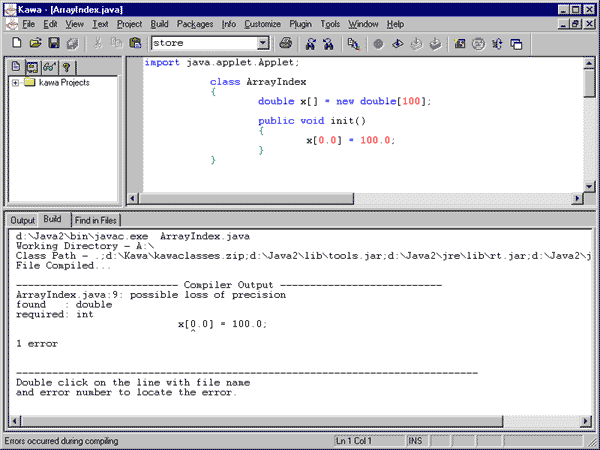Click the Save All stacked-disks icon
Viewport: 600px width, 450px height.
click(72, 43)
